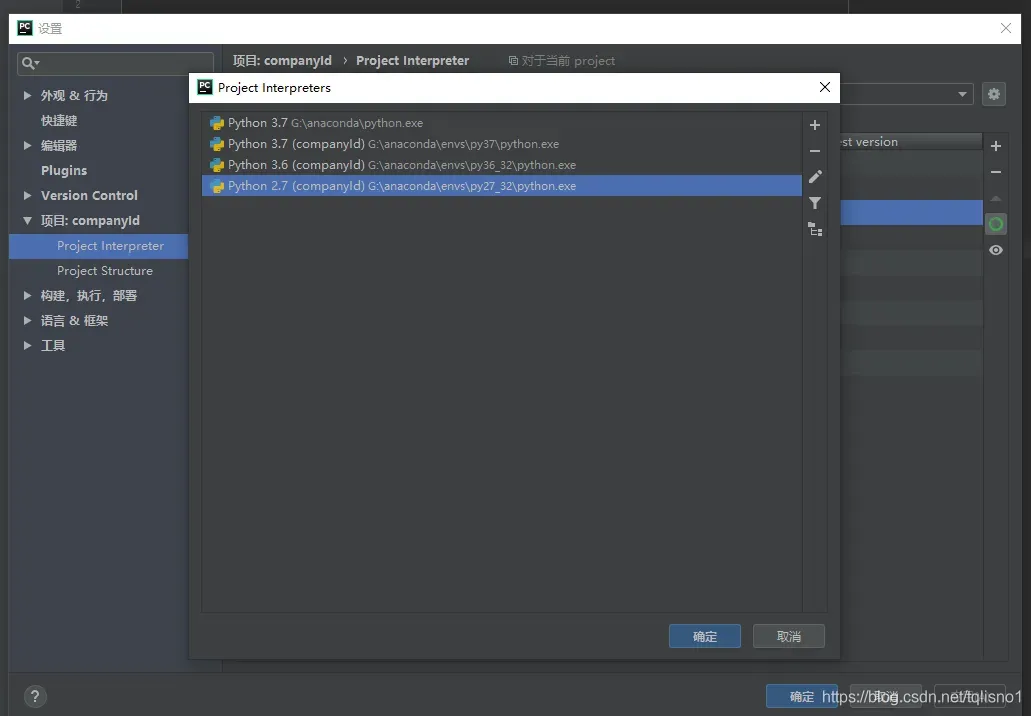Expand the 工具 settings group

coord(27,345)
